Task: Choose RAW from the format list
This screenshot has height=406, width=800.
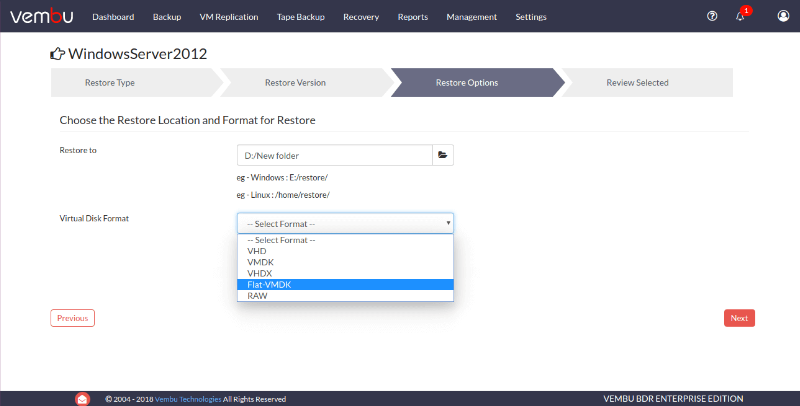Action: click(345, 296)
